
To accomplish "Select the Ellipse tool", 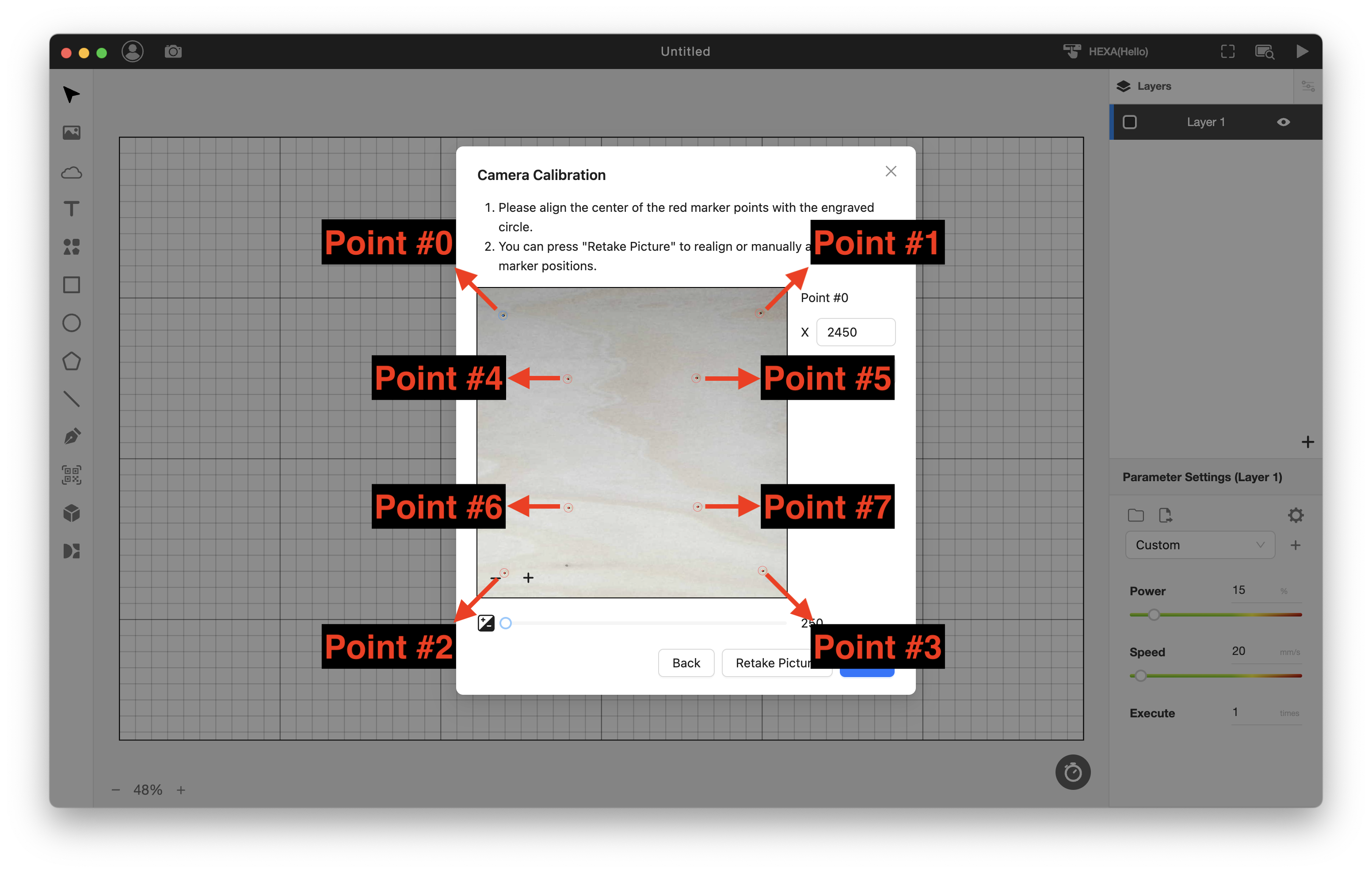I will [71, 323].
